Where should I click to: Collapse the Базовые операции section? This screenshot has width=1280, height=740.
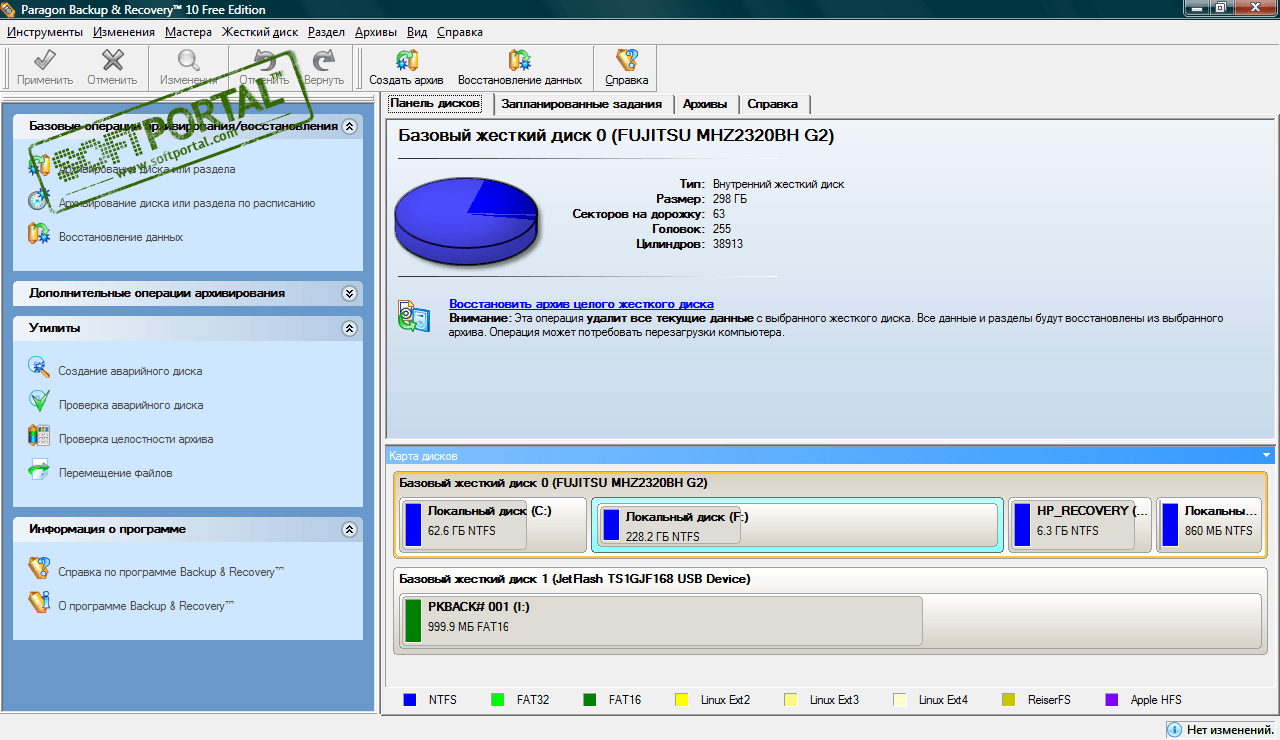coord(349,127)
